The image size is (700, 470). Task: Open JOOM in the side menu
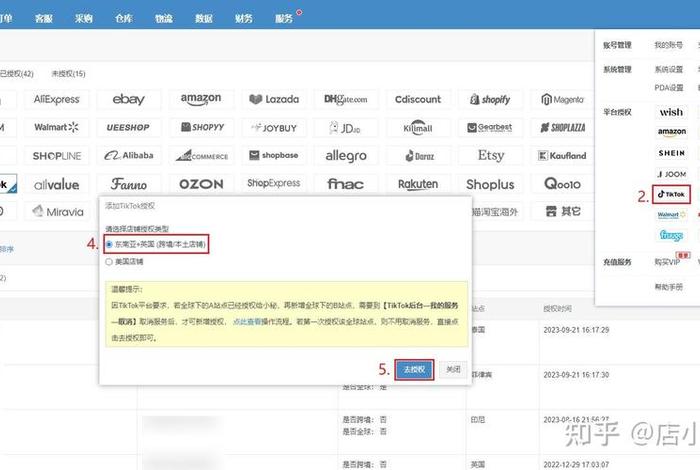(671, 174)
